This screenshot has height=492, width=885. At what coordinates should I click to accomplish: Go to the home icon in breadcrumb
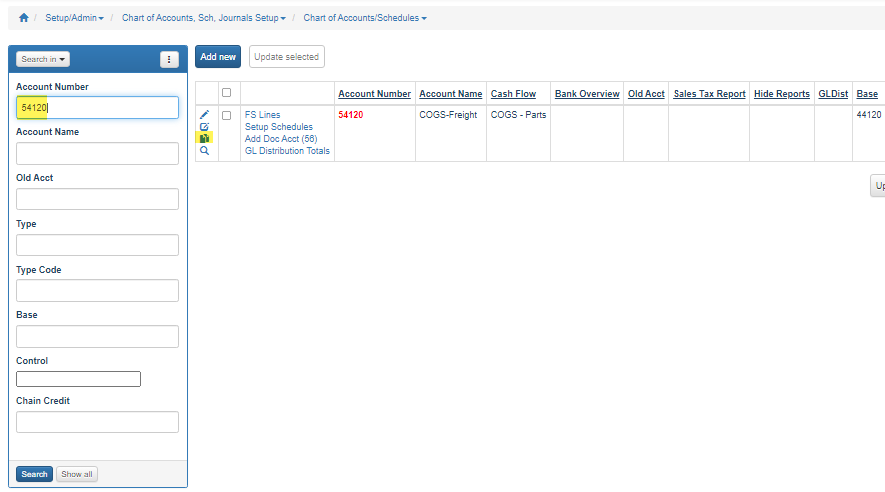24,17
